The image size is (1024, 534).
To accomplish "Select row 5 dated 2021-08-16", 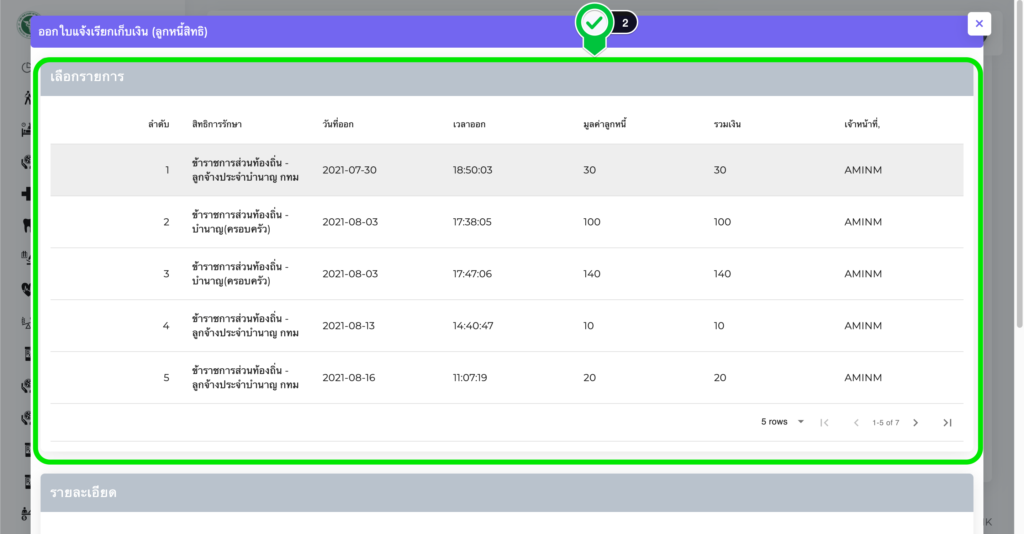I will pos(506,378).
